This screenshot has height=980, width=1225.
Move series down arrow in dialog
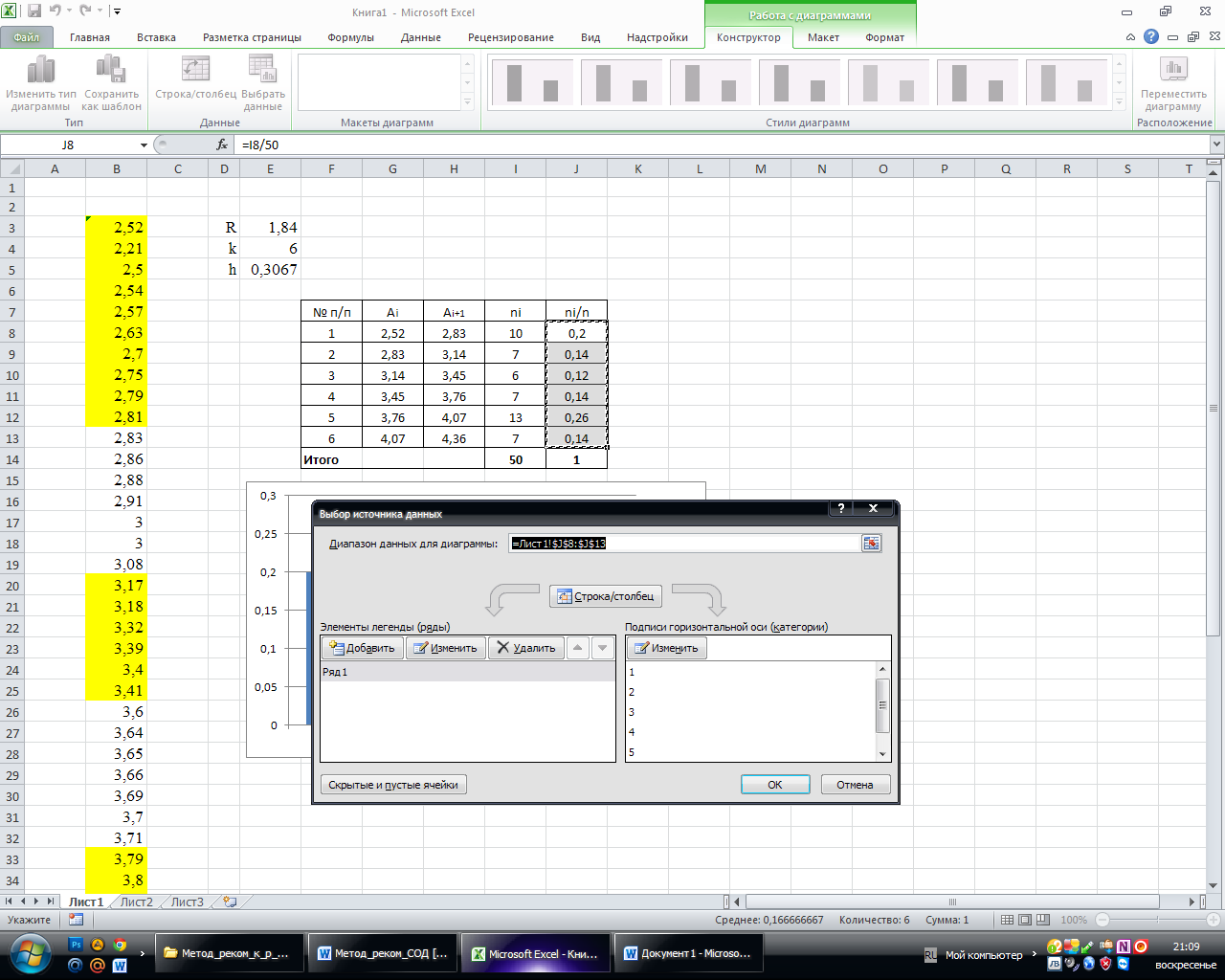coord(602,648)
